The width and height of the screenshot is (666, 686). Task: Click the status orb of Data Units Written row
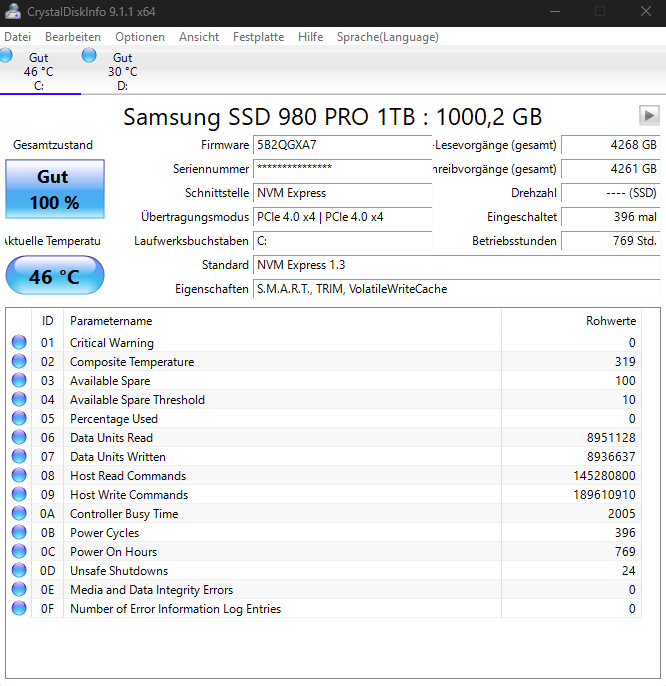[x=19, y=456]
